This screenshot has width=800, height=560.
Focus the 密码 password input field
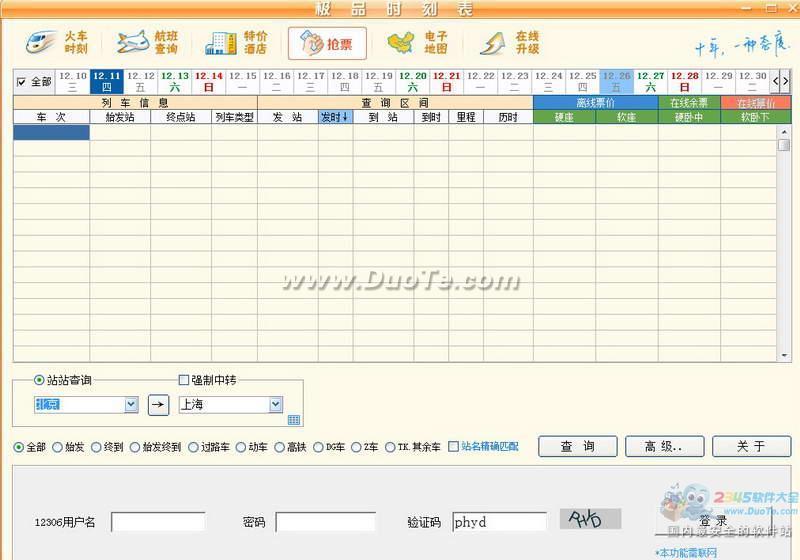[326, 522]
